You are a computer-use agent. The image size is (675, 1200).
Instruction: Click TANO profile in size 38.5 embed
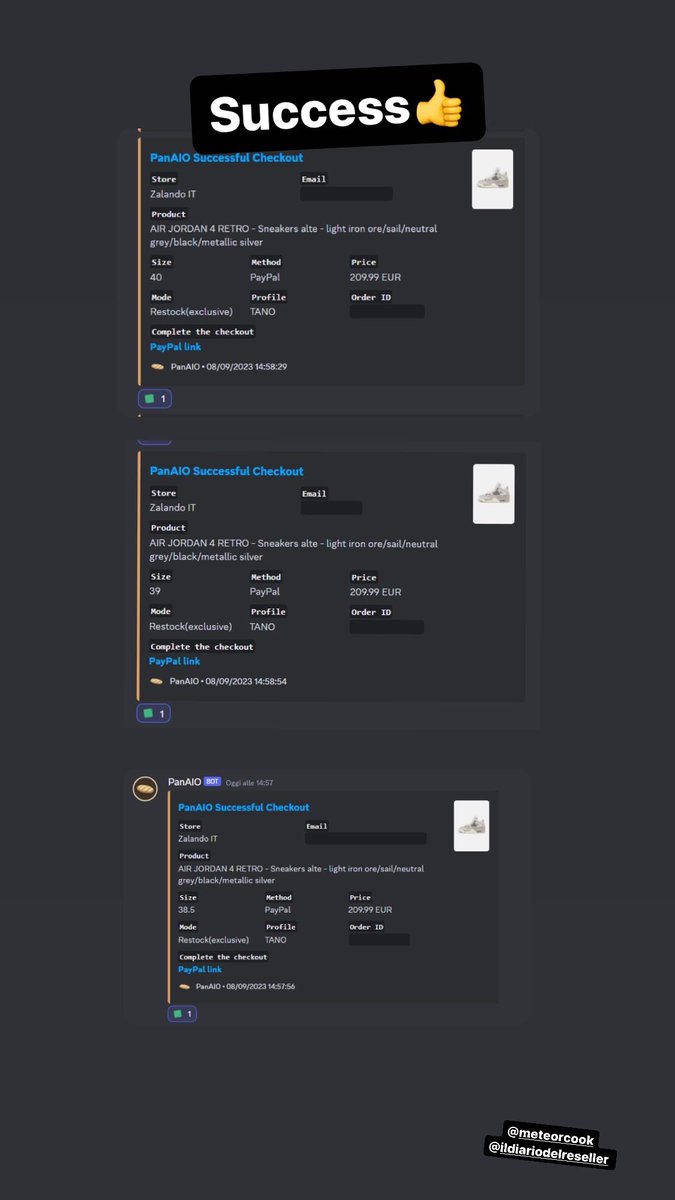pyautogui.click(x=276, y=940)
